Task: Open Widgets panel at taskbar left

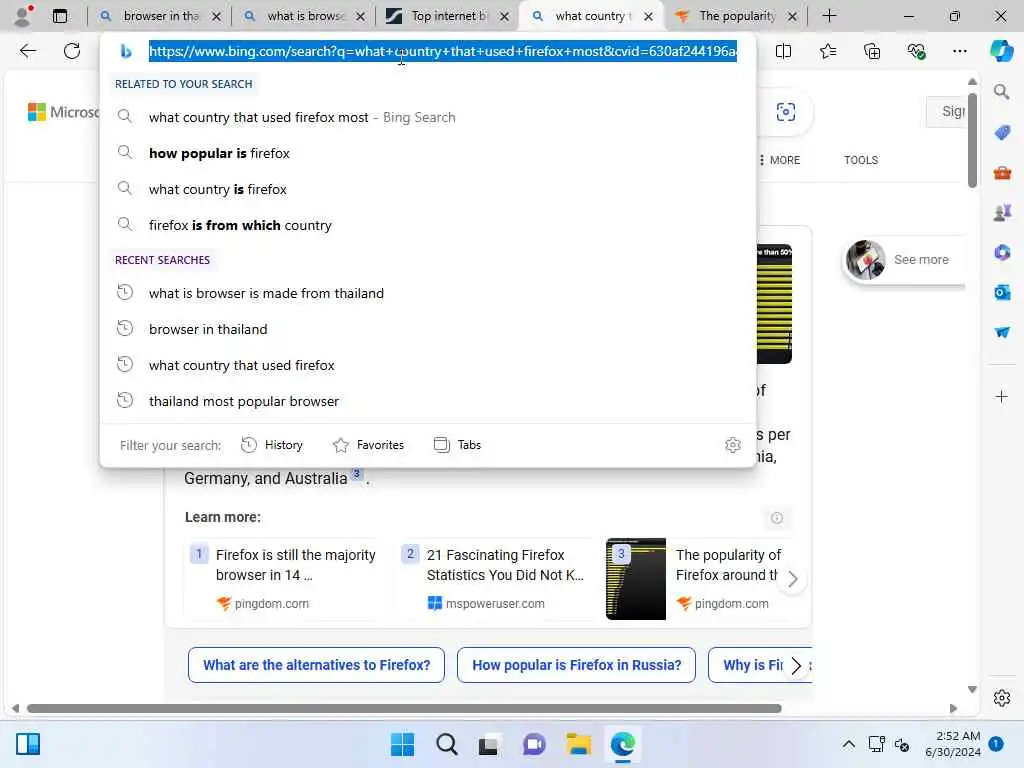Action: (x=28, y=744)
